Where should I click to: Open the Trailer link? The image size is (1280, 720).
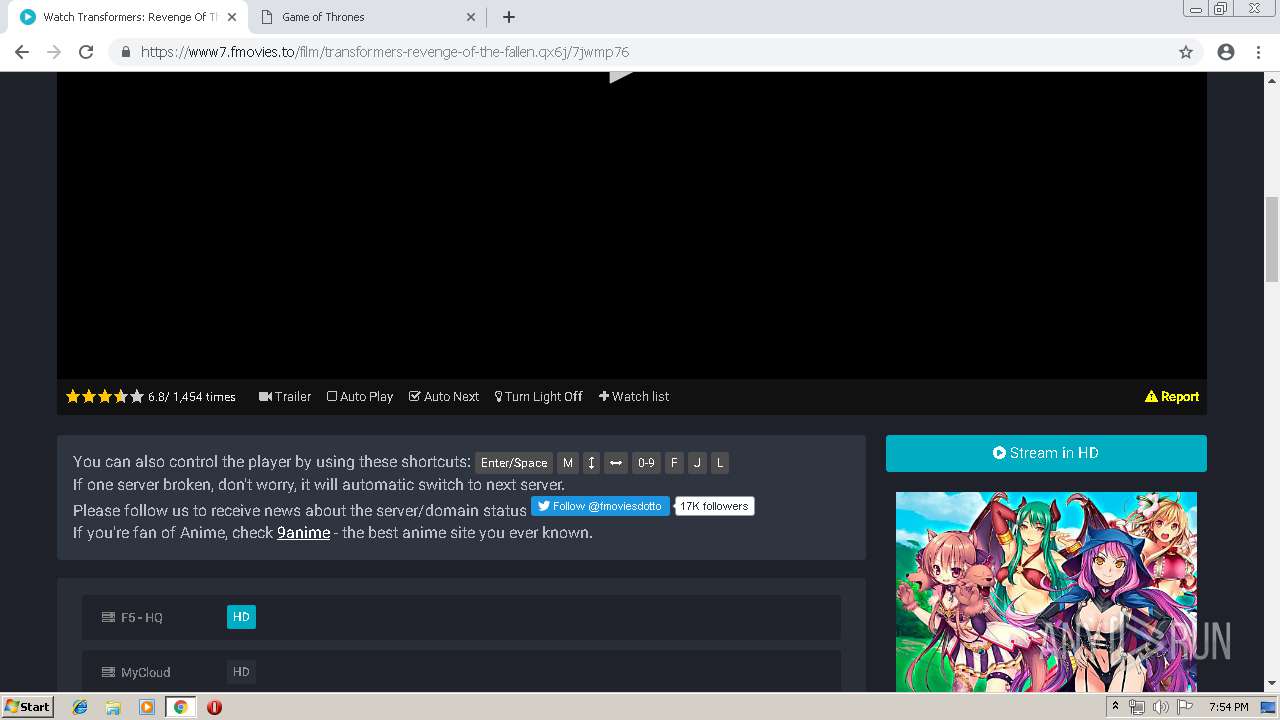[x=285, y=397]
